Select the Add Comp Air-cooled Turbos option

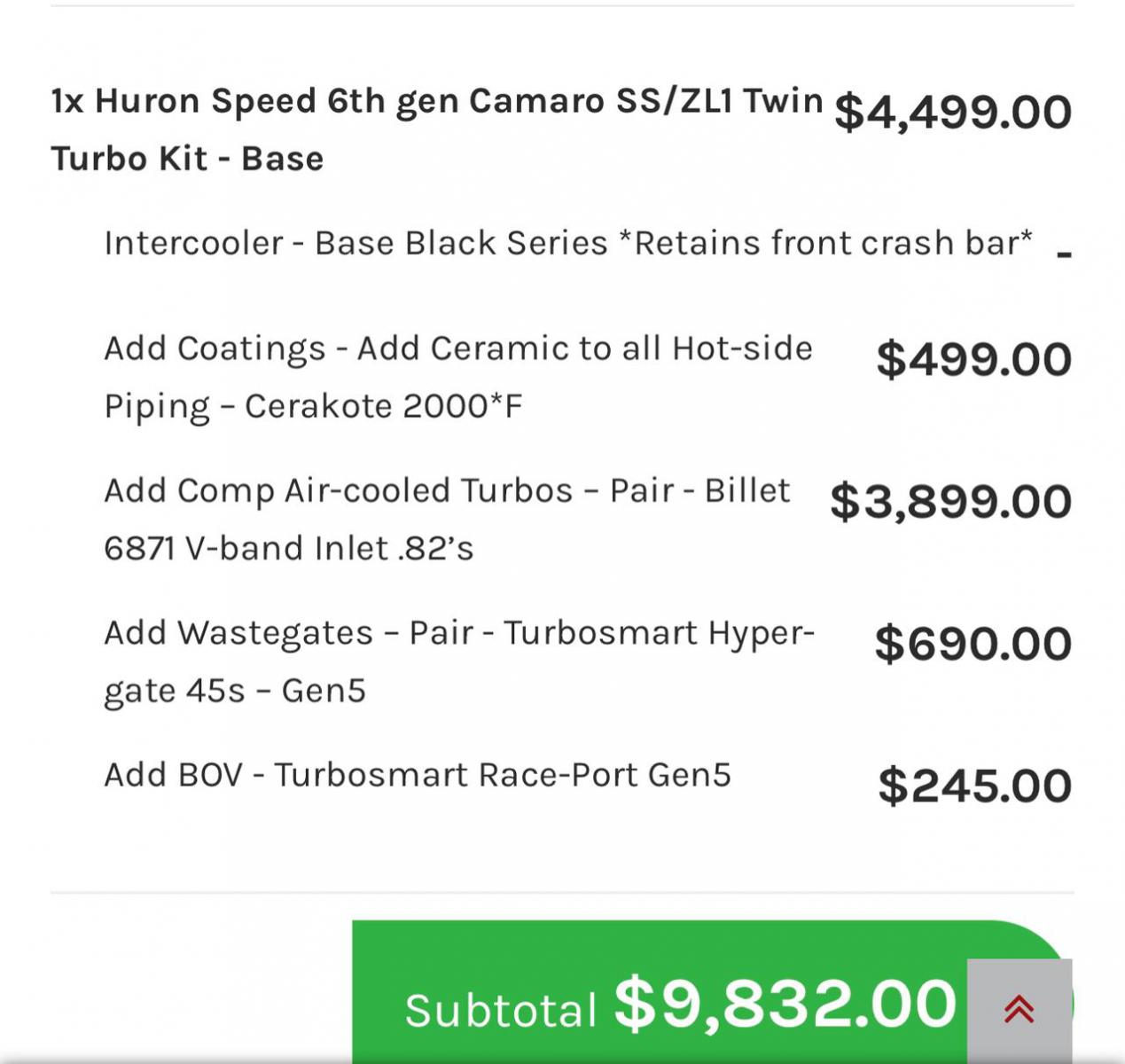[446, 490]
